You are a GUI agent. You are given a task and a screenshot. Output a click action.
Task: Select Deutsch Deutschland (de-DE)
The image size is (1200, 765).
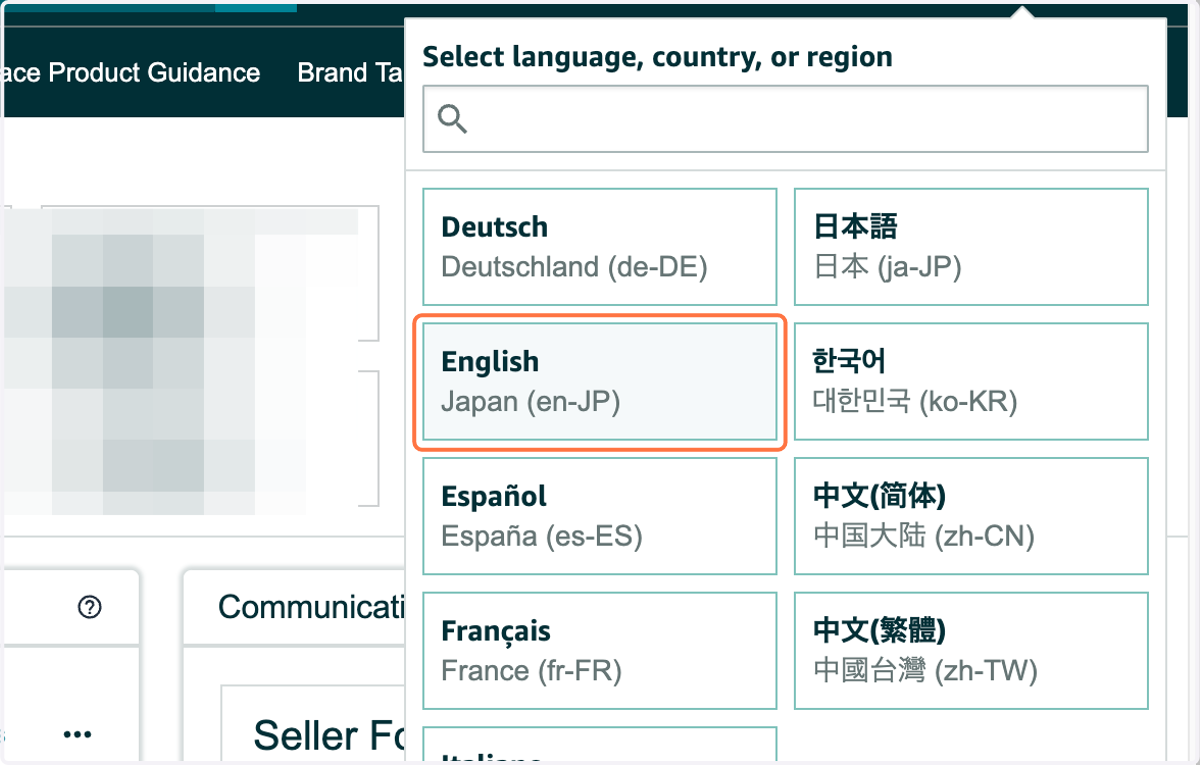pyautogui.click(x=600, y=247)
